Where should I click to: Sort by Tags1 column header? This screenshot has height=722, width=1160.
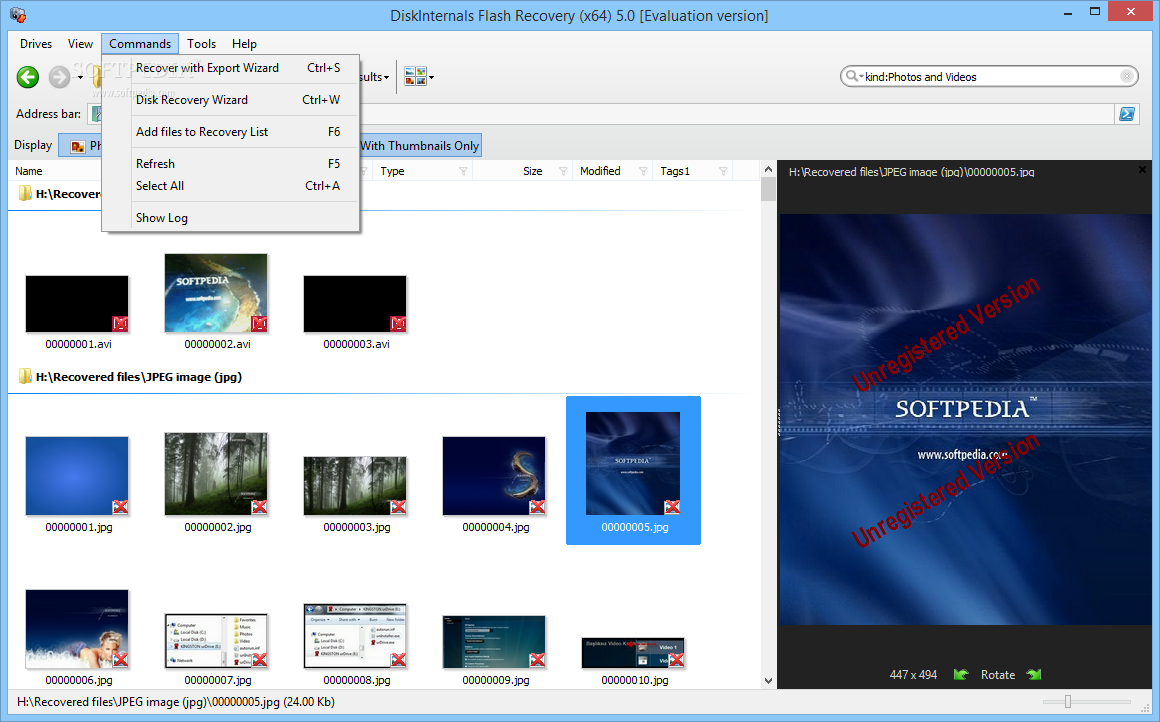tap(675, 171)
